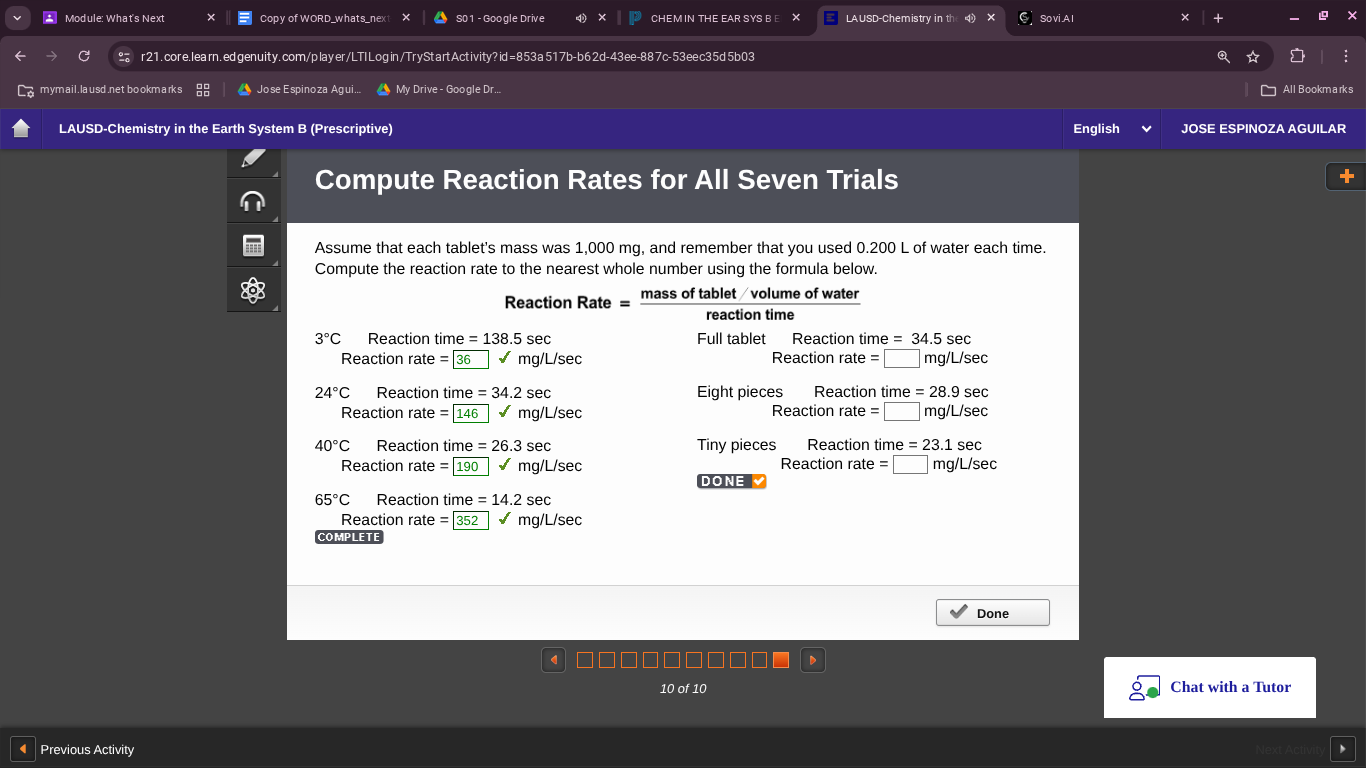Start a Chat with a Tutor
Image resolution: width=1366 pixels, height=768 pixels.
(x=1210, y=687)
